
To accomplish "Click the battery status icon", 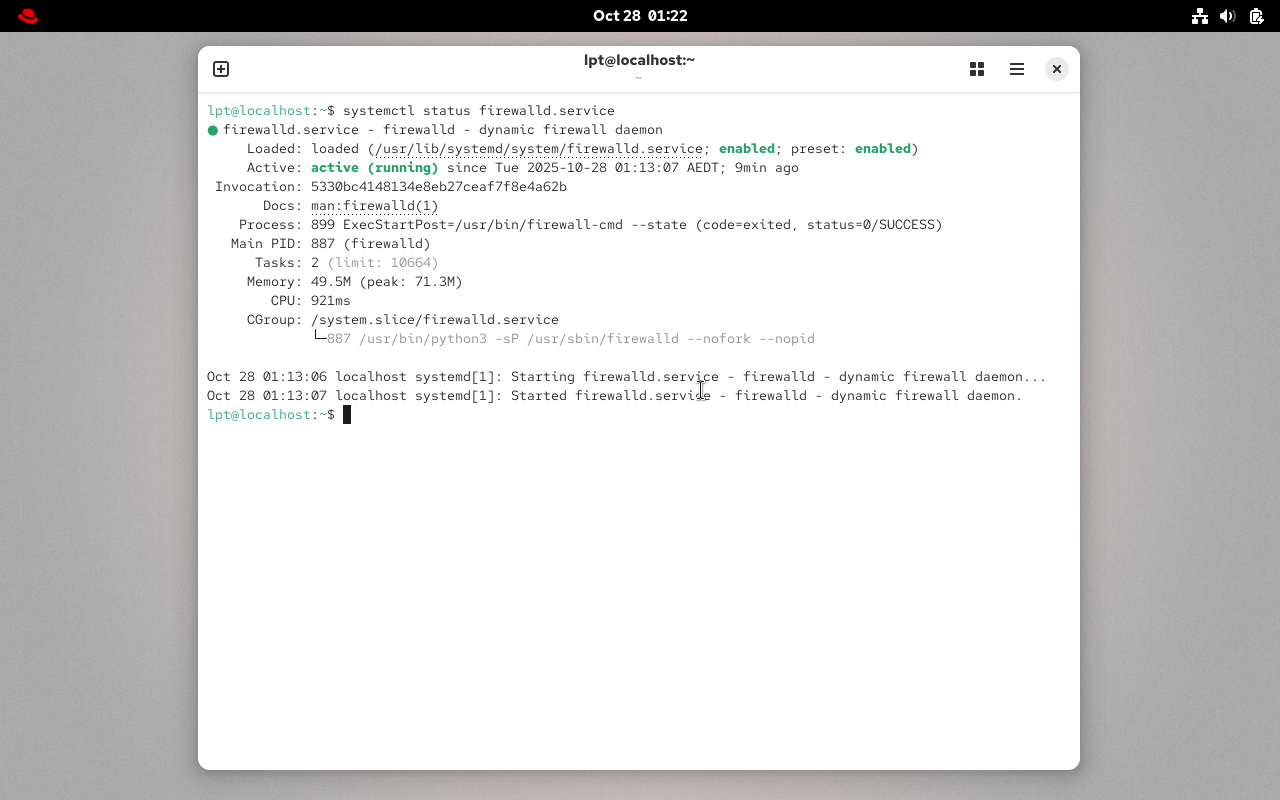I will click(x=1256, y=16).
